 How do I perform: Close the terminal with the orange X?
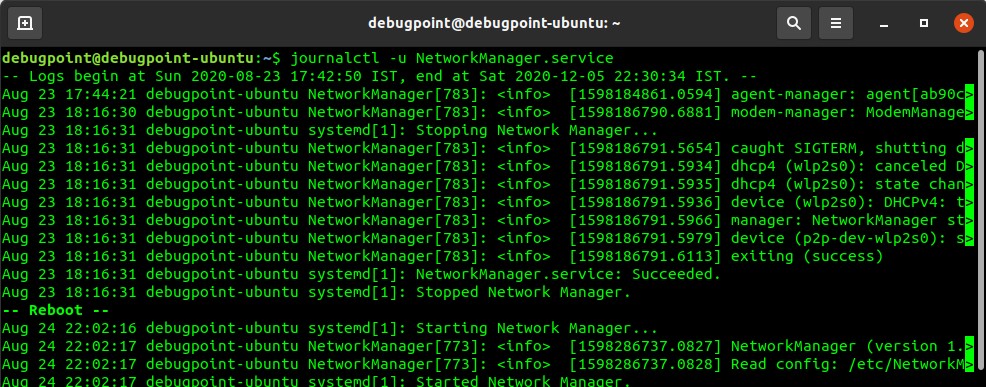pos(963,23)
